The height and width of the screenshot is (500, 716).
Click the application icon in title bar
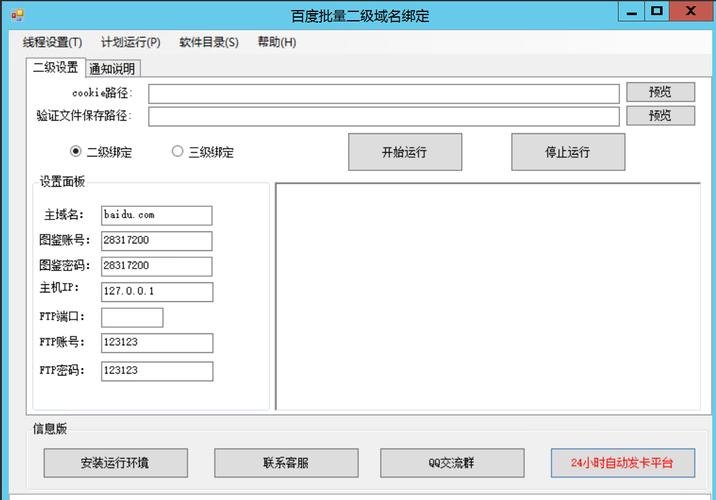pyautogui.click(x=17, y=16)
